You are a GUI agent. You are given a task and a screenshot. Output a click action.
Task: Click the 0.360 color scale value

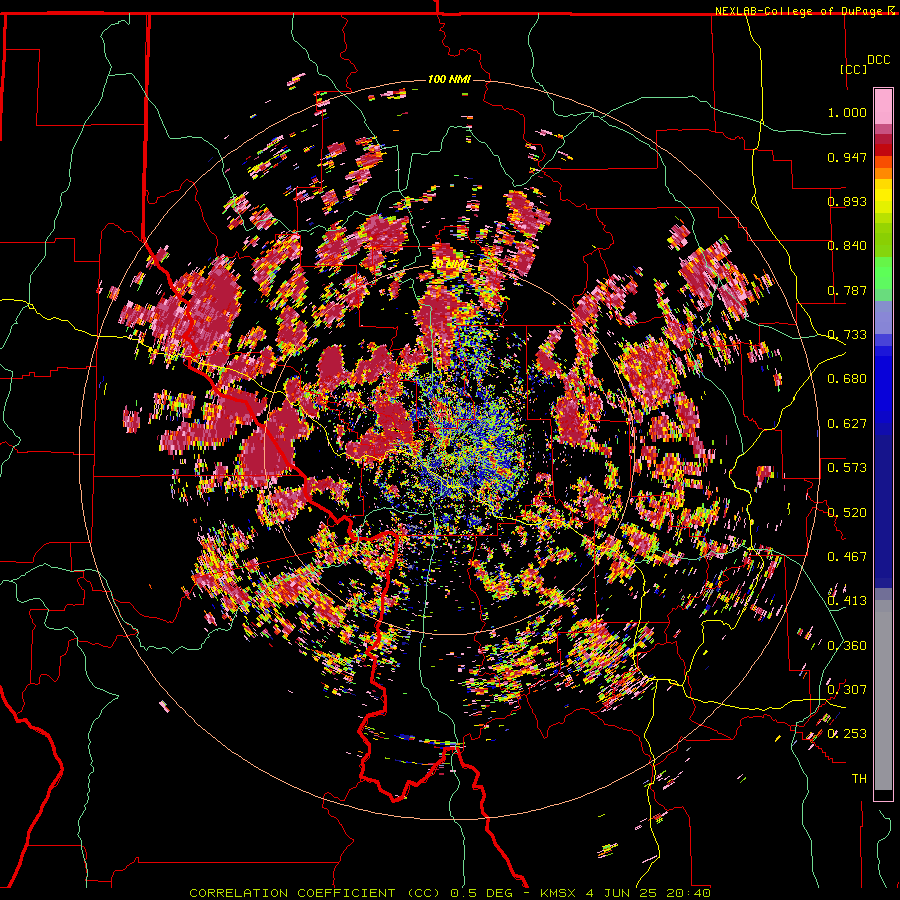(x=847, y=646)
